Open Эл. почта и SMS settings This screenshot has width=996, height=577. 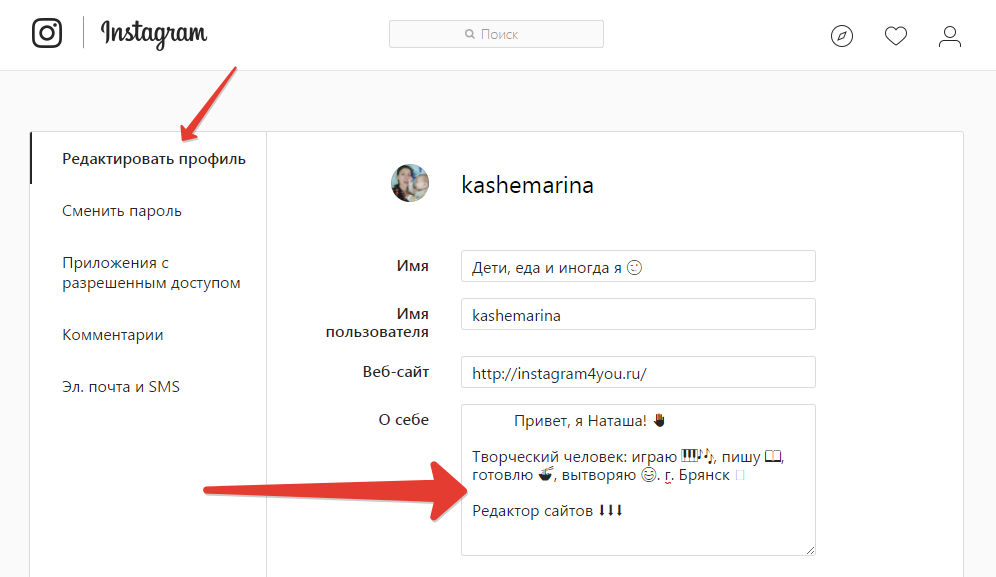click(x=121, y=387)
